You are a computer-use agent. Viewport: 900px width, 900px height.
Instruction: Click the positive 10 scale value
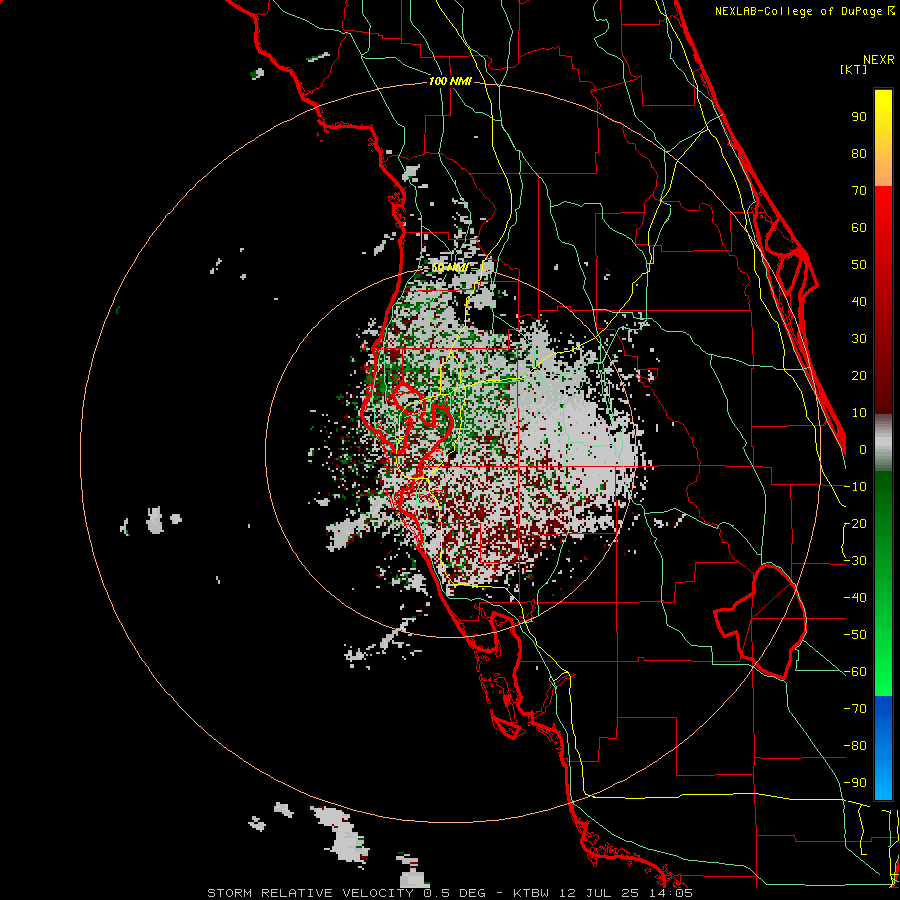click(x=859, y=413)
